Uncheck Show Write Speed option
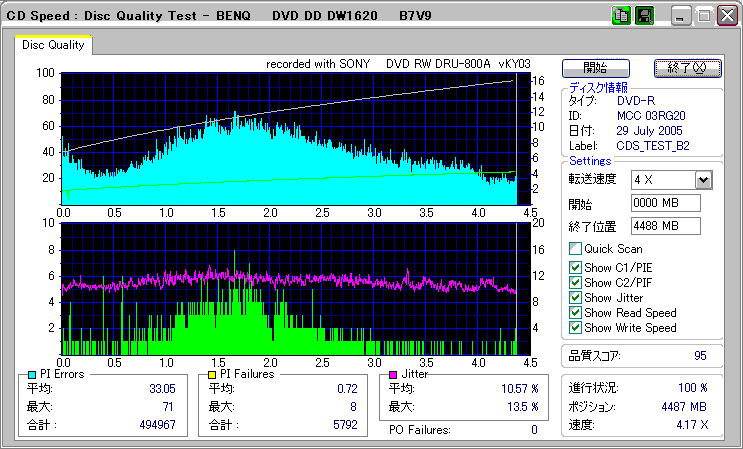Screen dimensions: 743x449 575,328
